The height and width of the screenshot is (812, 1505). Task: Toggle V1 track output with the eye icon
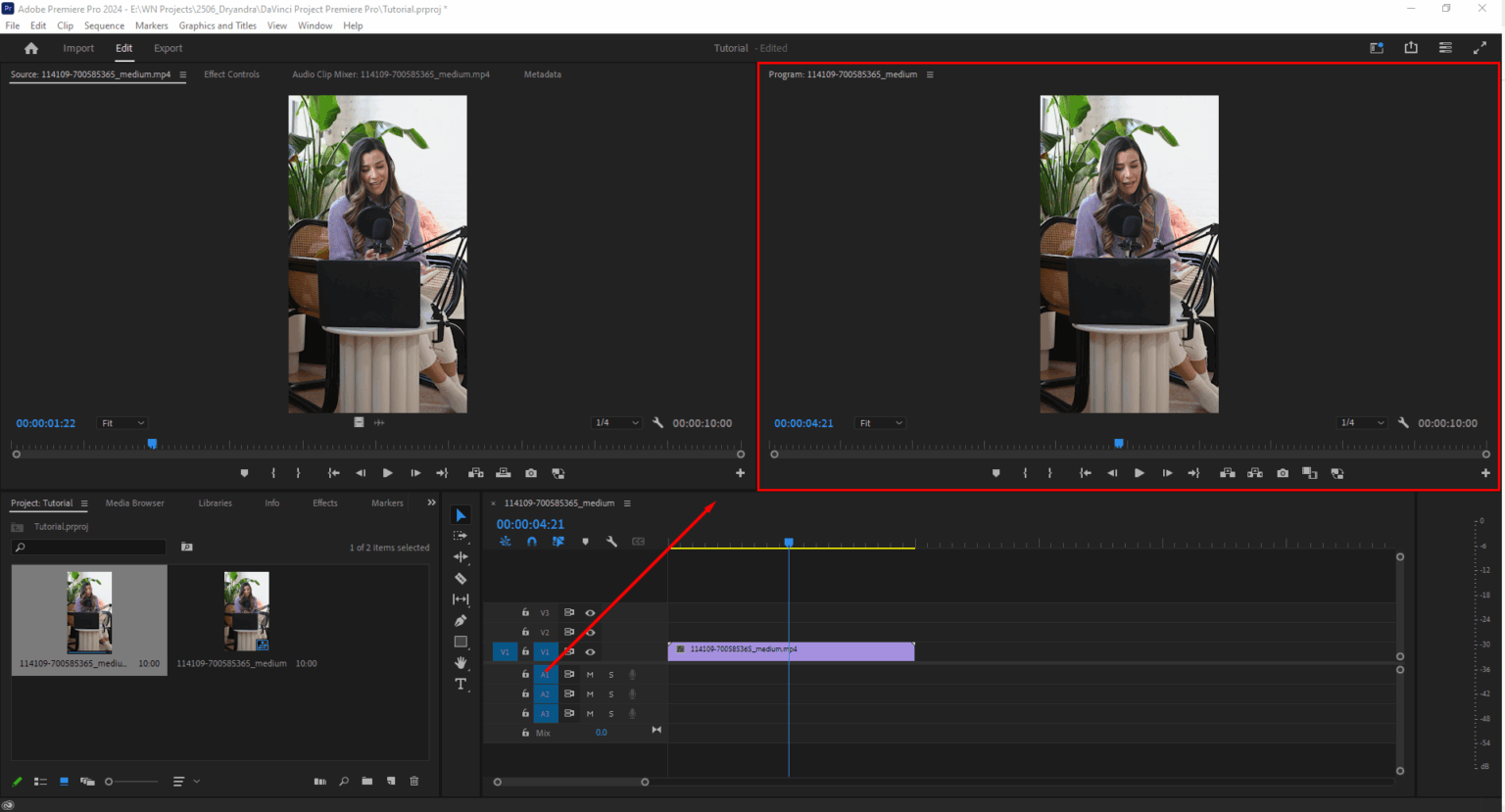(590, 651)
